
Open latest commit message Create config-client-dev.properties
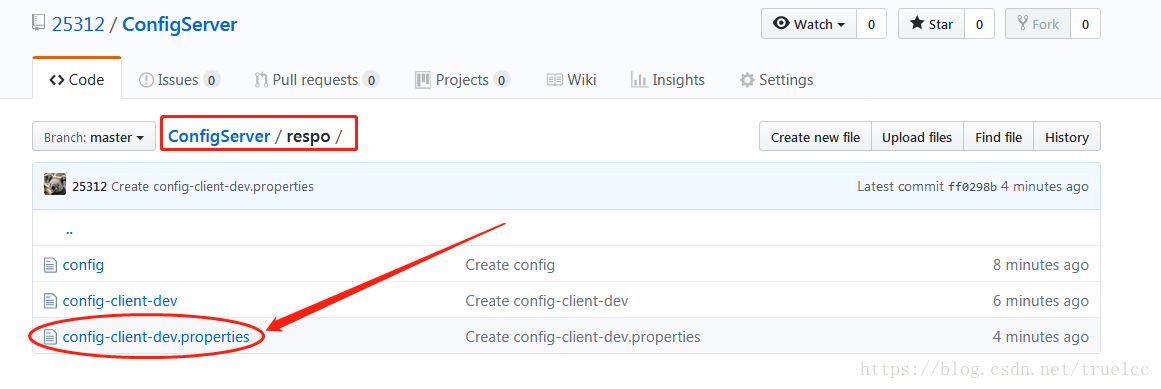213,187
